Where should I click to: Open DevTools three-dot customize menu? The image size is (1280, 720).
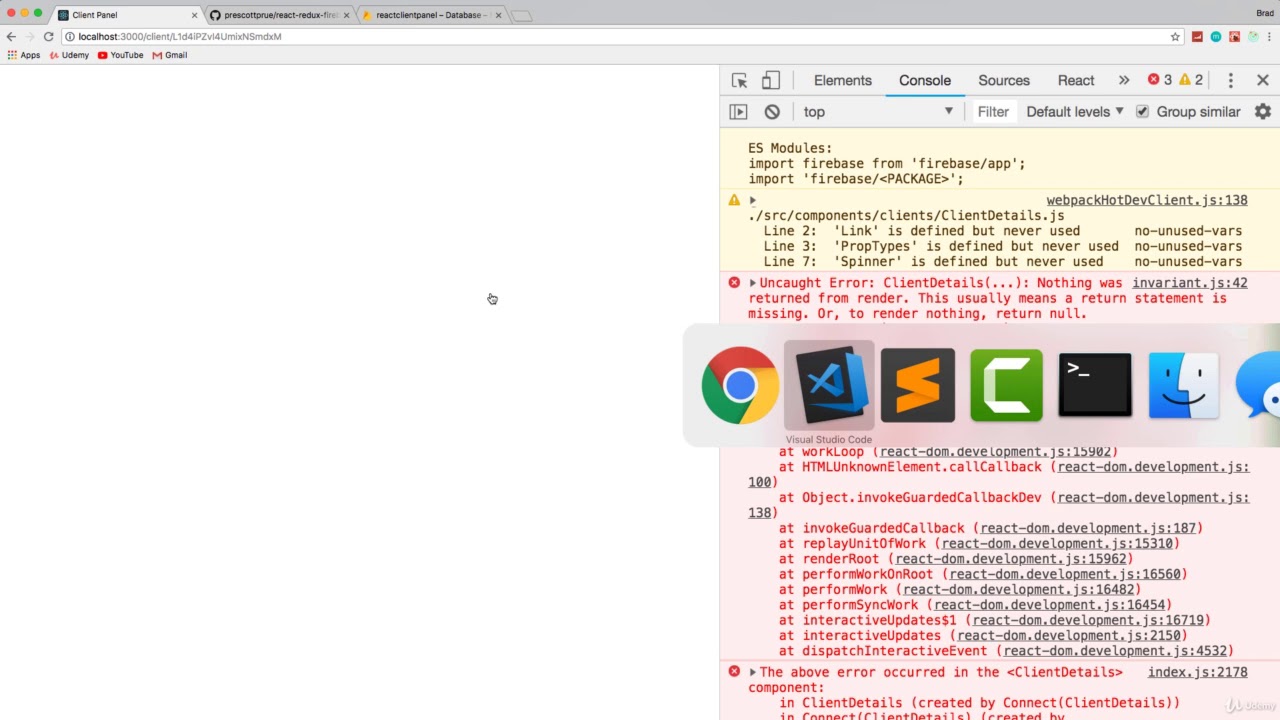pos(1231,80)
